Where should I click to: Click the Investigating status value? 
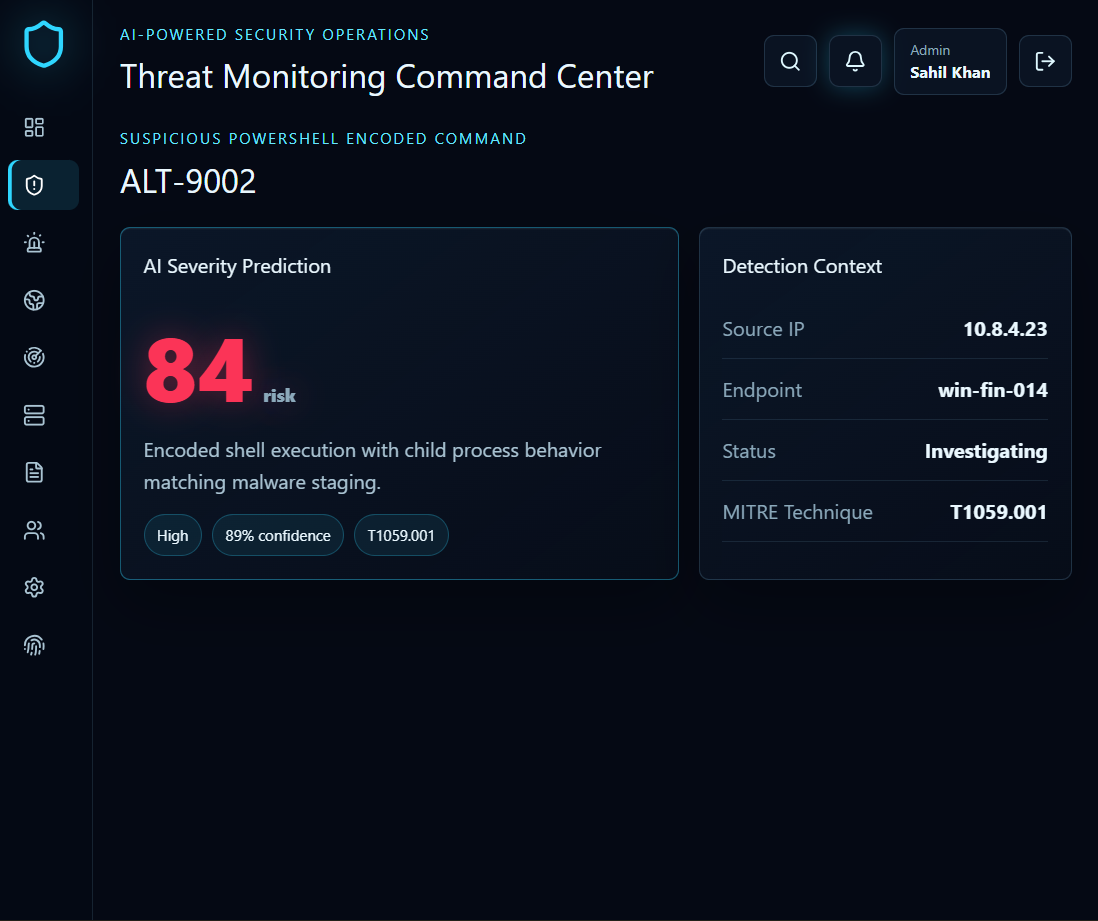(986, 451)
